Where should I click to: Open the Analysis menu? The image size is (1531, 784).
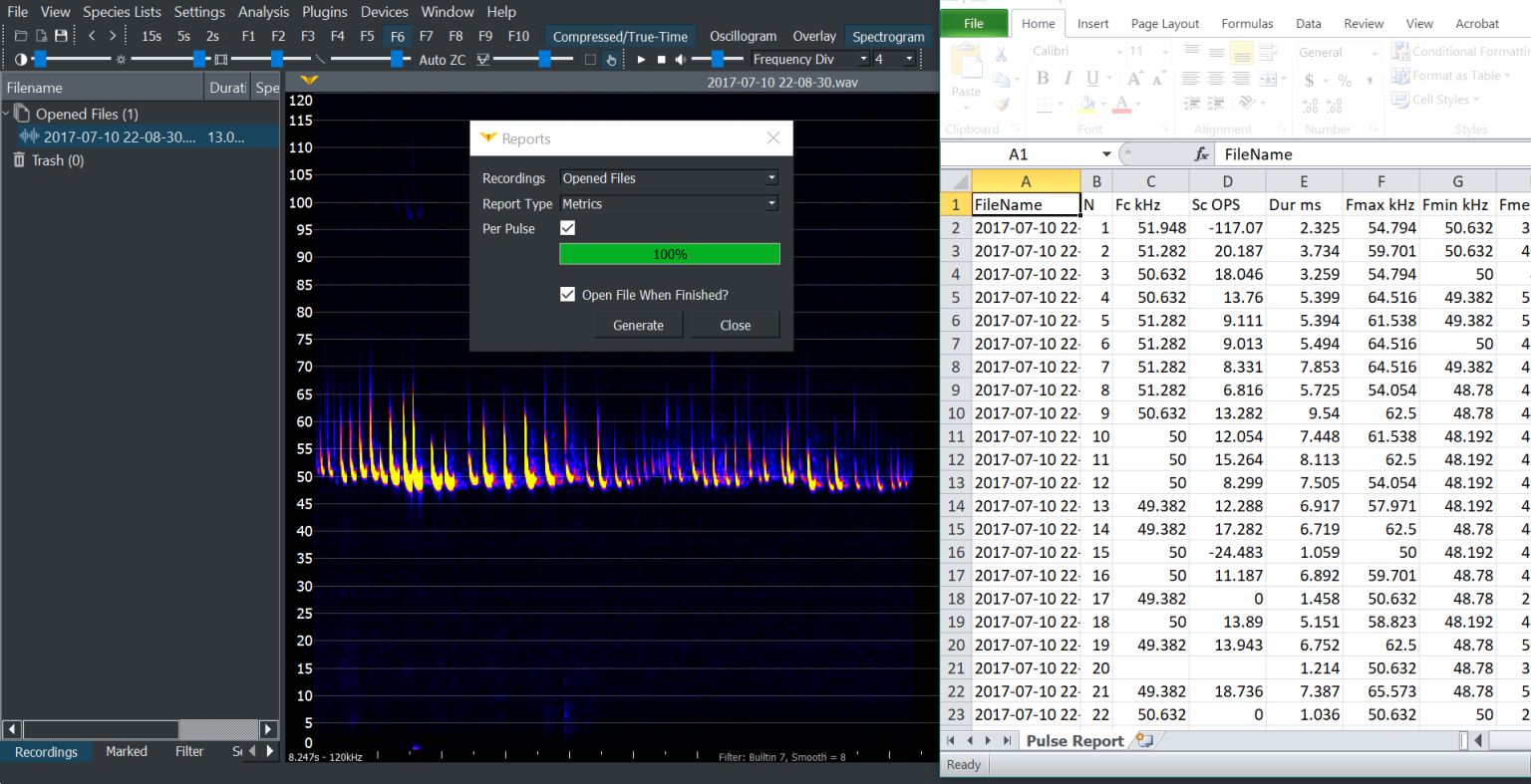pos(263,11)
